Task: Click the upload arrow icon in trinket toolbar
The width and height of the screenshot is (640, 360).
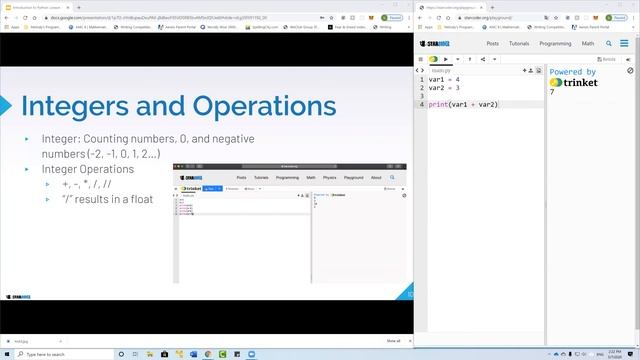Action: click(x=470, y=59)
